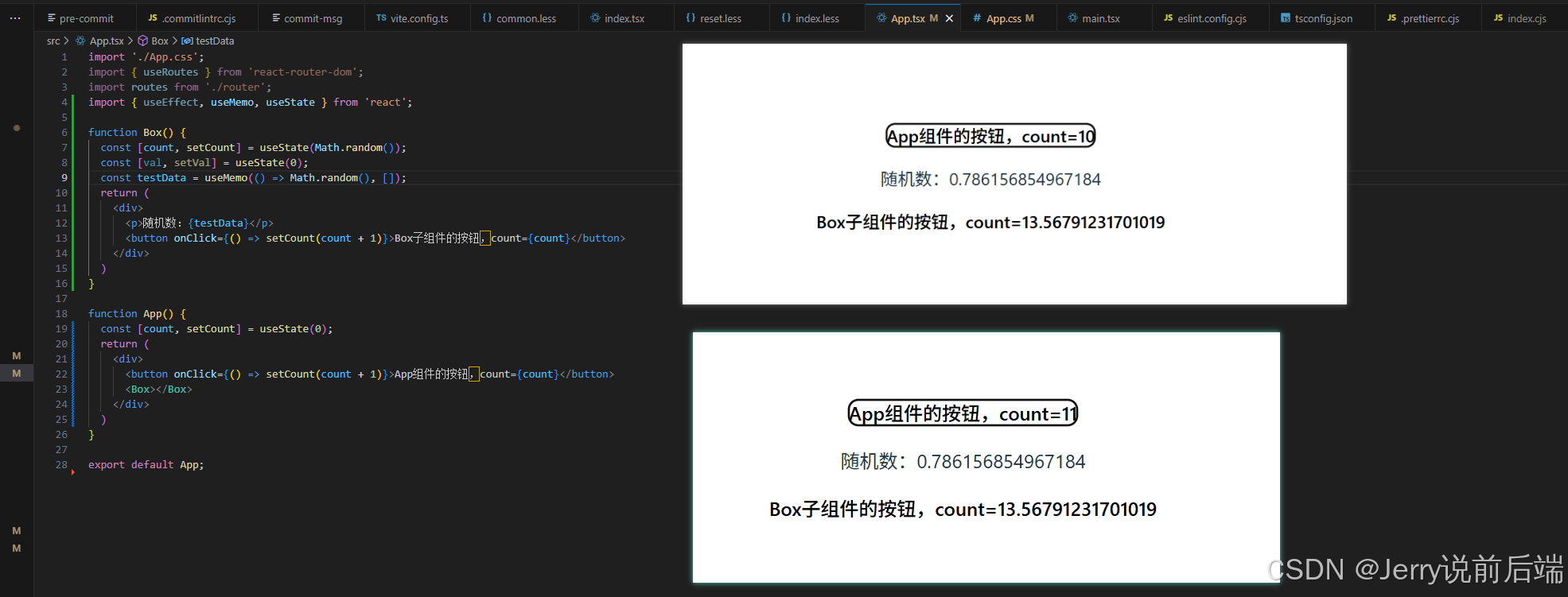Open the App.tsx breadcrumb dropdown
The image size is (1568, 597).
pos(107,41)
